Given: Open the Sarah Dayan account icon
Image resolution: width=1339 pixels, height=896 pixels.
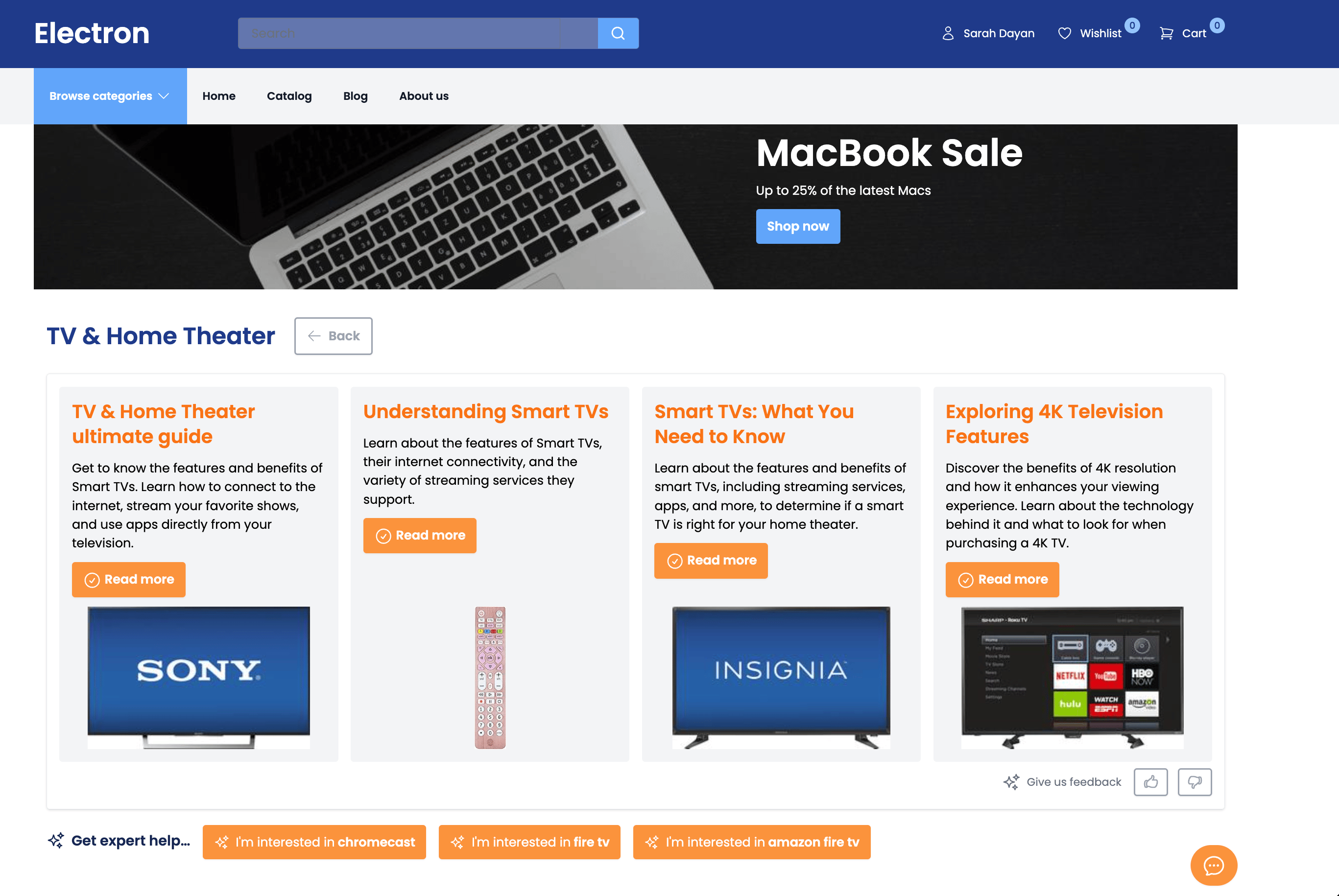Looking at the screenshot, I should (x=948, y=33).
